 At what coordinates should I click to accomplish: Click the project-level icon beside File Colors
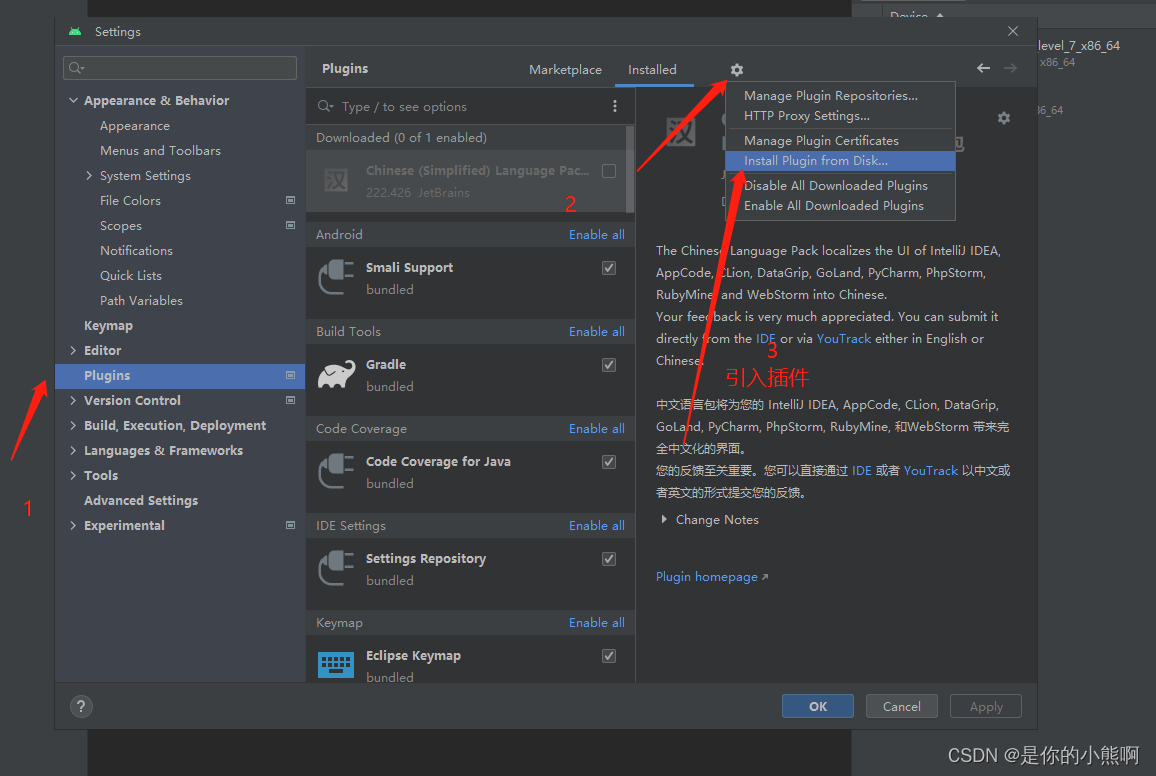[290, 200]
